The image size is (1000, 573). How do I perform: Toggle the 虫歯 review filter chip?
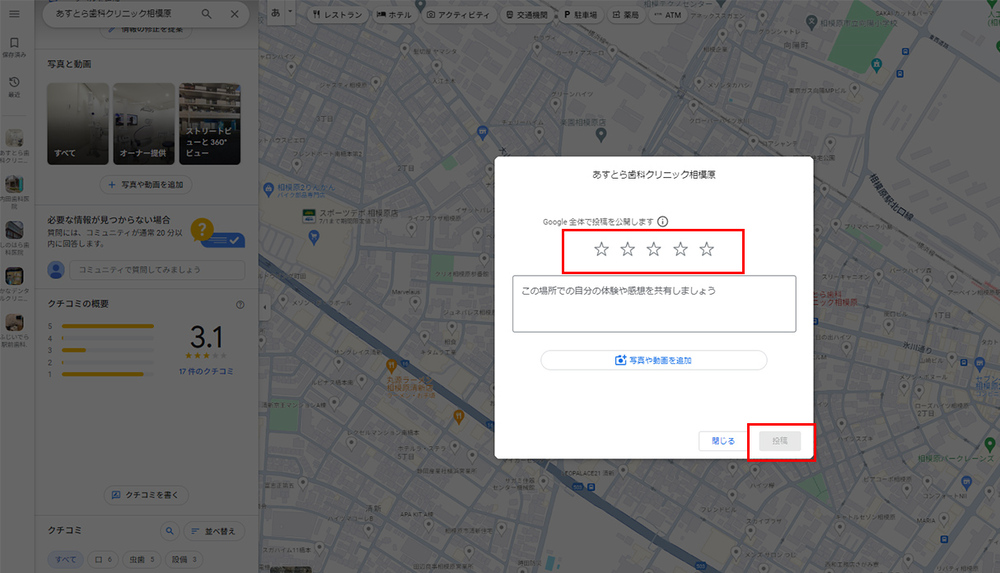[x=140, y=559]
